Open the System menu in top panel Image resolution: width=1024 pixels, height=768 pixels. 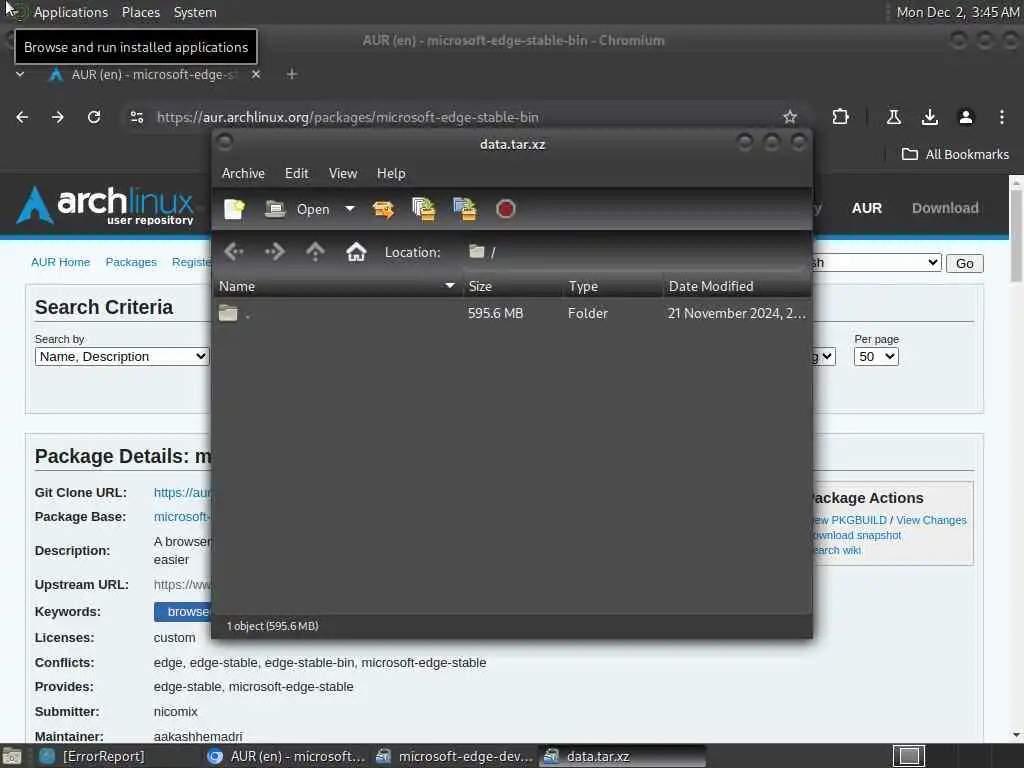[195, 12]
